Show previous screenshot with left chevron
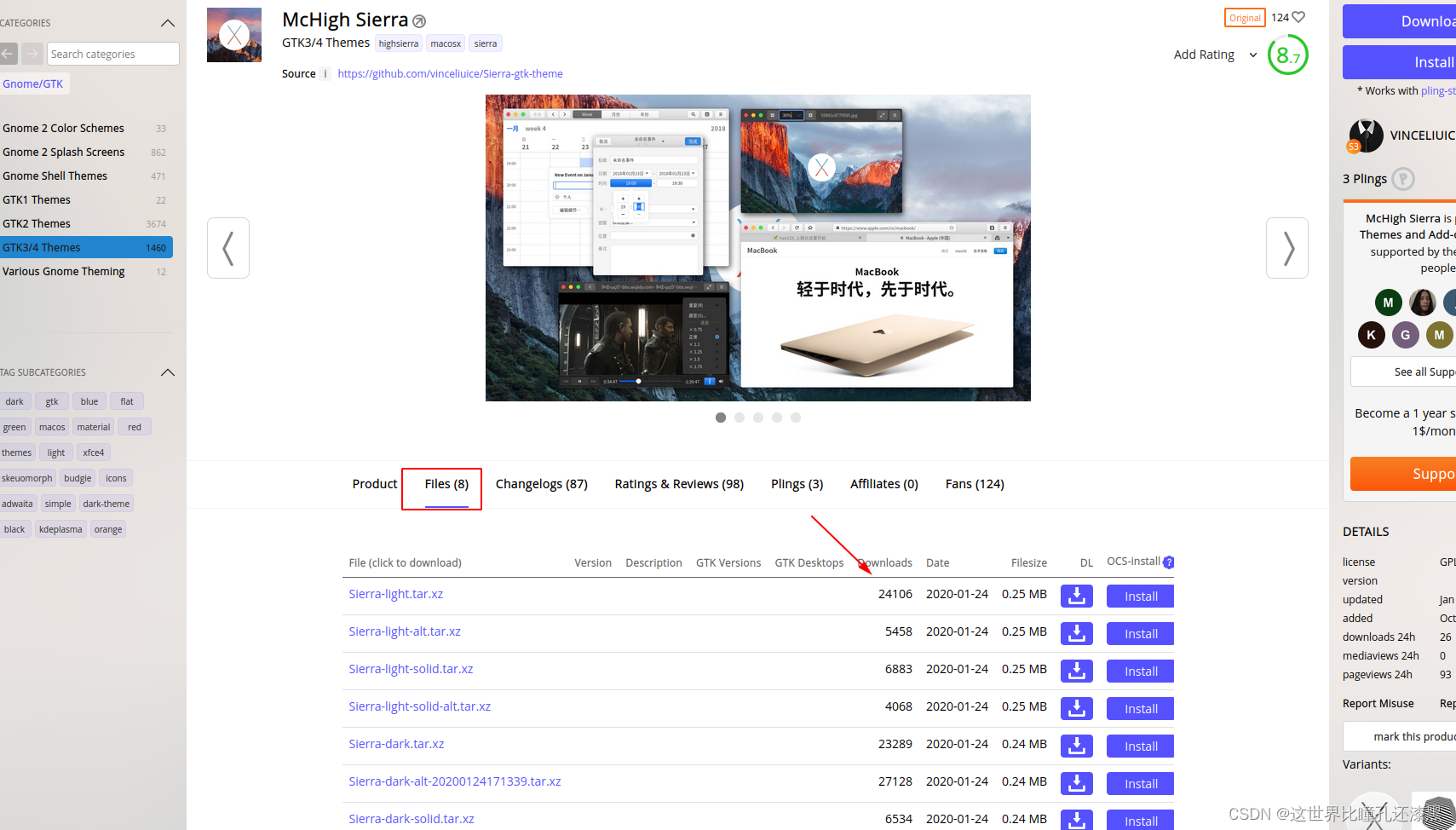The image size is (1456, 830). [228, 248]
